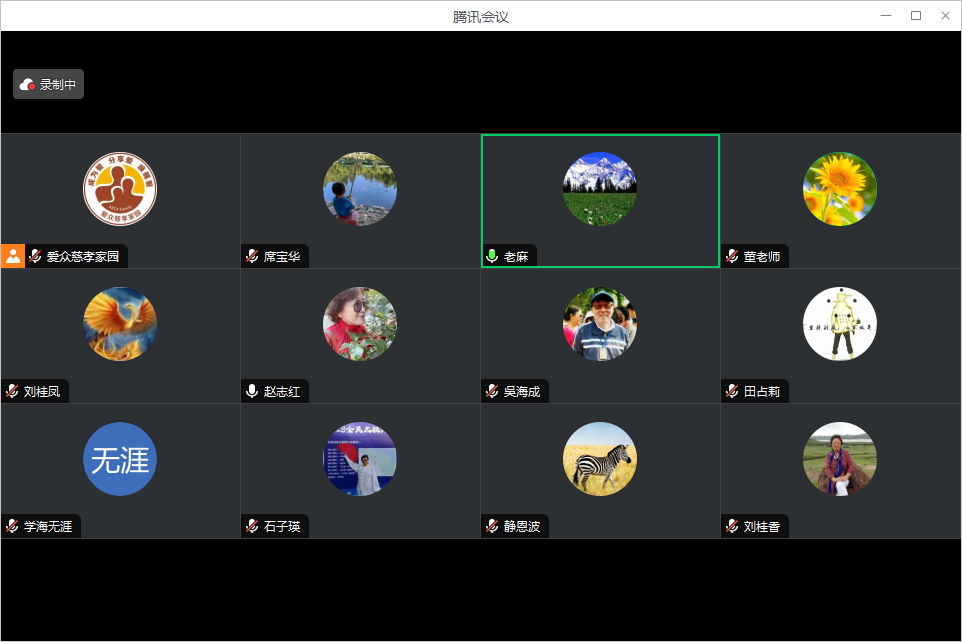Click the 录制中 recording indicator button
The height and width of the screenshot is (642, 962).
(48, 85)
